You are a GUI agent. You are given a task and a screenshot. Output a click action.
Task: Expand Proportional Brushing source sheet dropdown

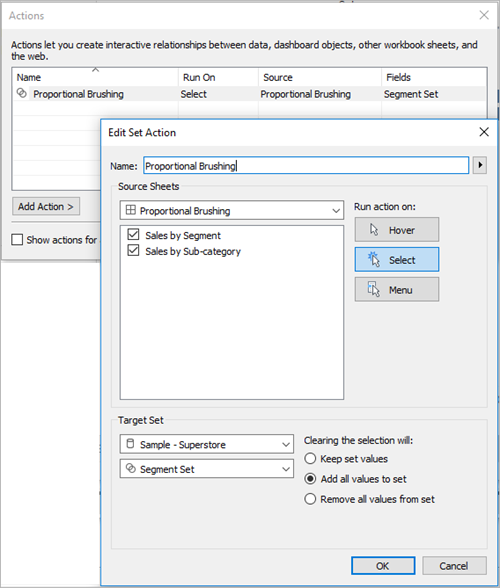232,210
